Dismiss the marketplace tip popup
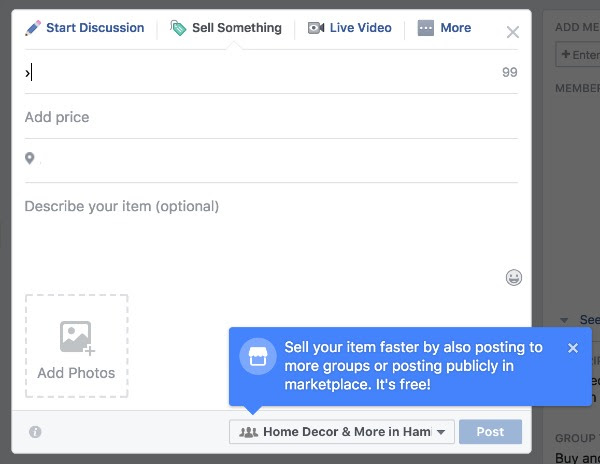The image size is (600, 464). (x=573, y=348)
